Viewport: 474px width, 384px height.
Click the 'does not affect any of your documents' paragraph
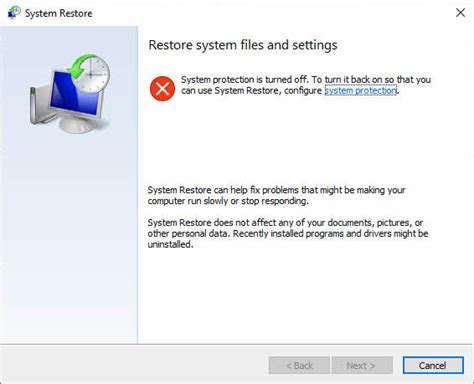click(x=288, y=233)
